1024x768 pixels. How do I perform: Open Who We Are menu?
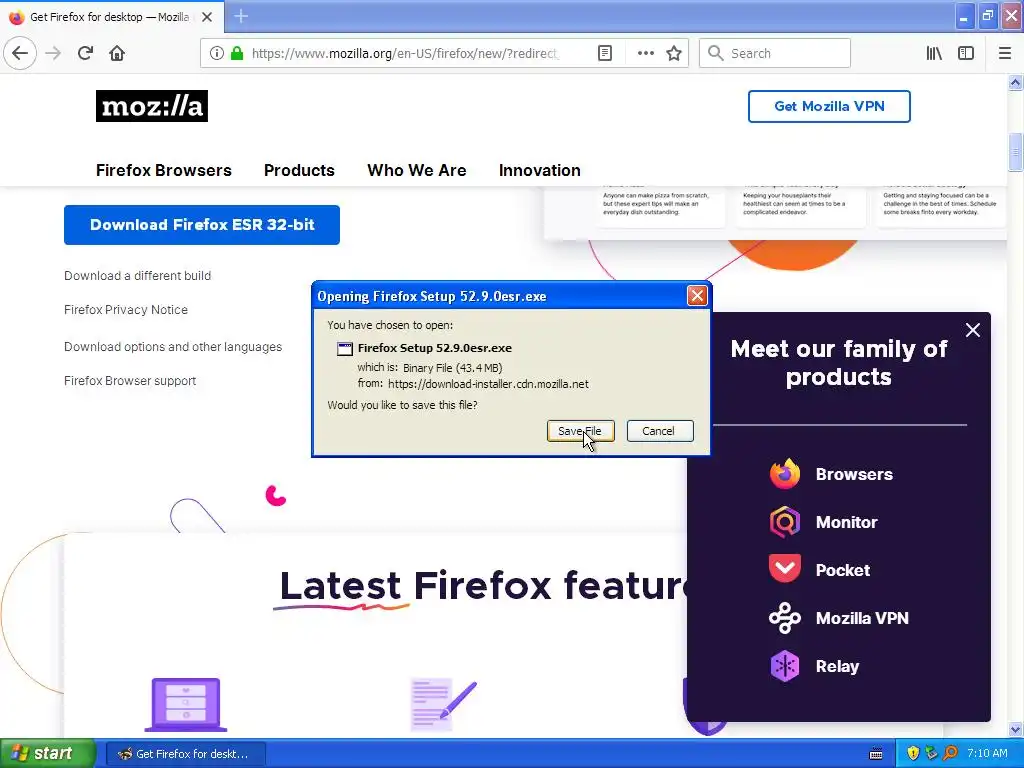pyautogui.click(x=417, y=170)
